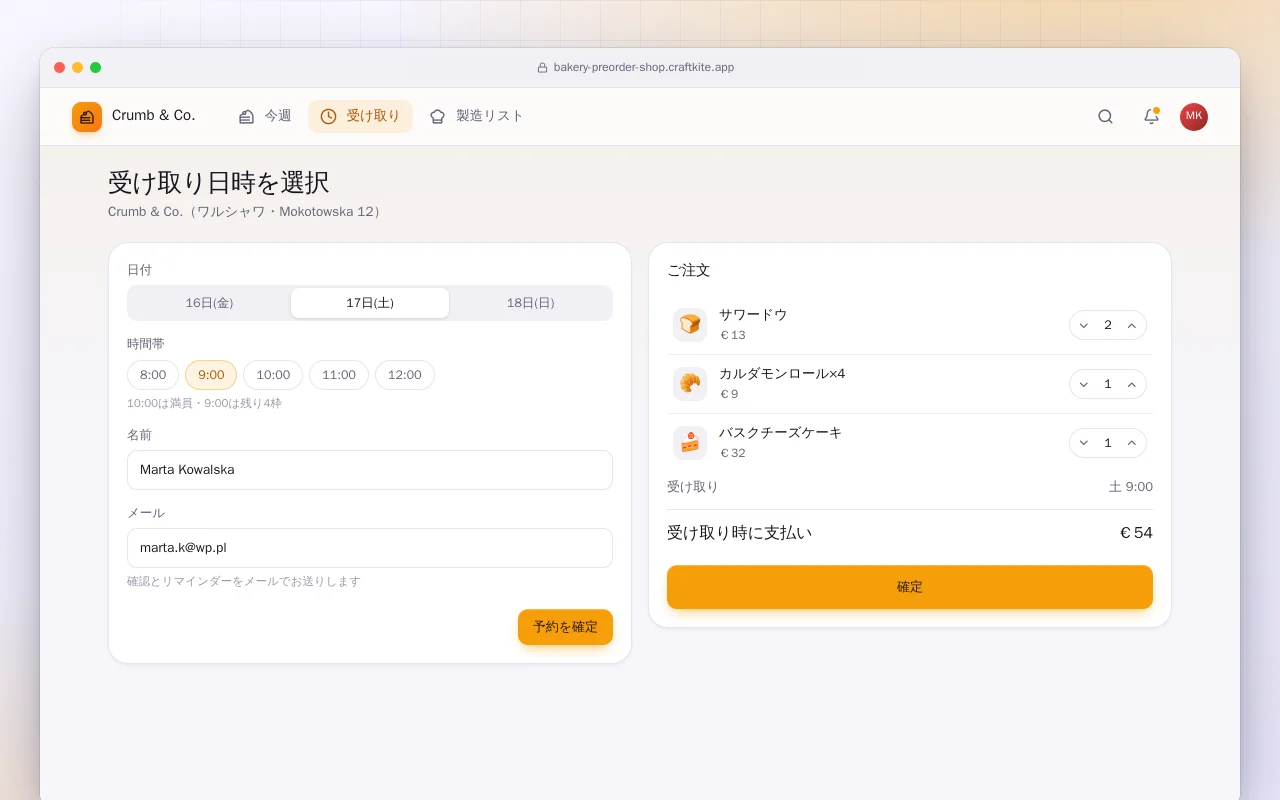Click the address bar URL bakery-preorder-shop.craftkite.app
Screen dimensions: 1280x800
click(644, 68)
